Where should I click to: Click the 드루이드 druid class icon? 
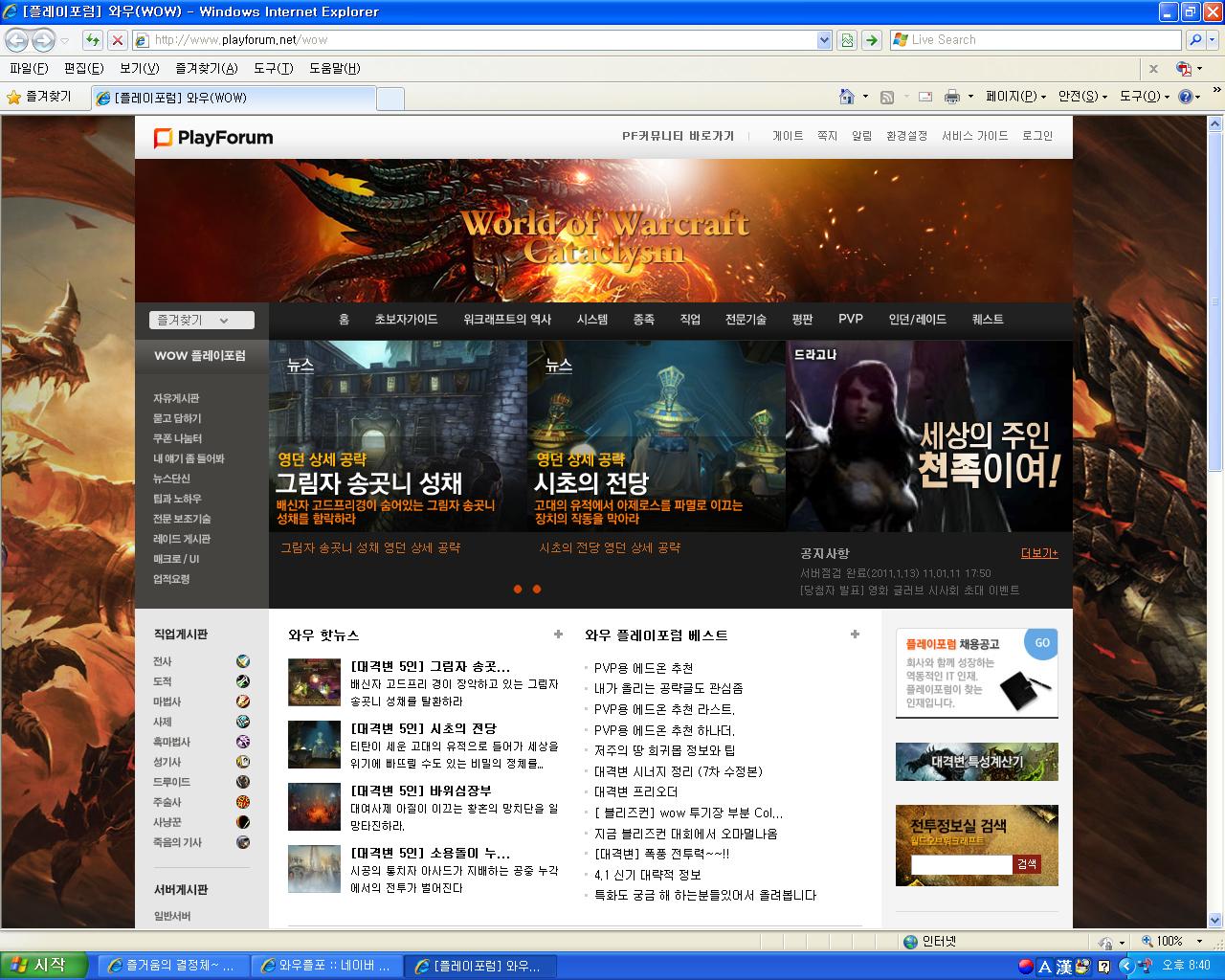click(243, 782)
